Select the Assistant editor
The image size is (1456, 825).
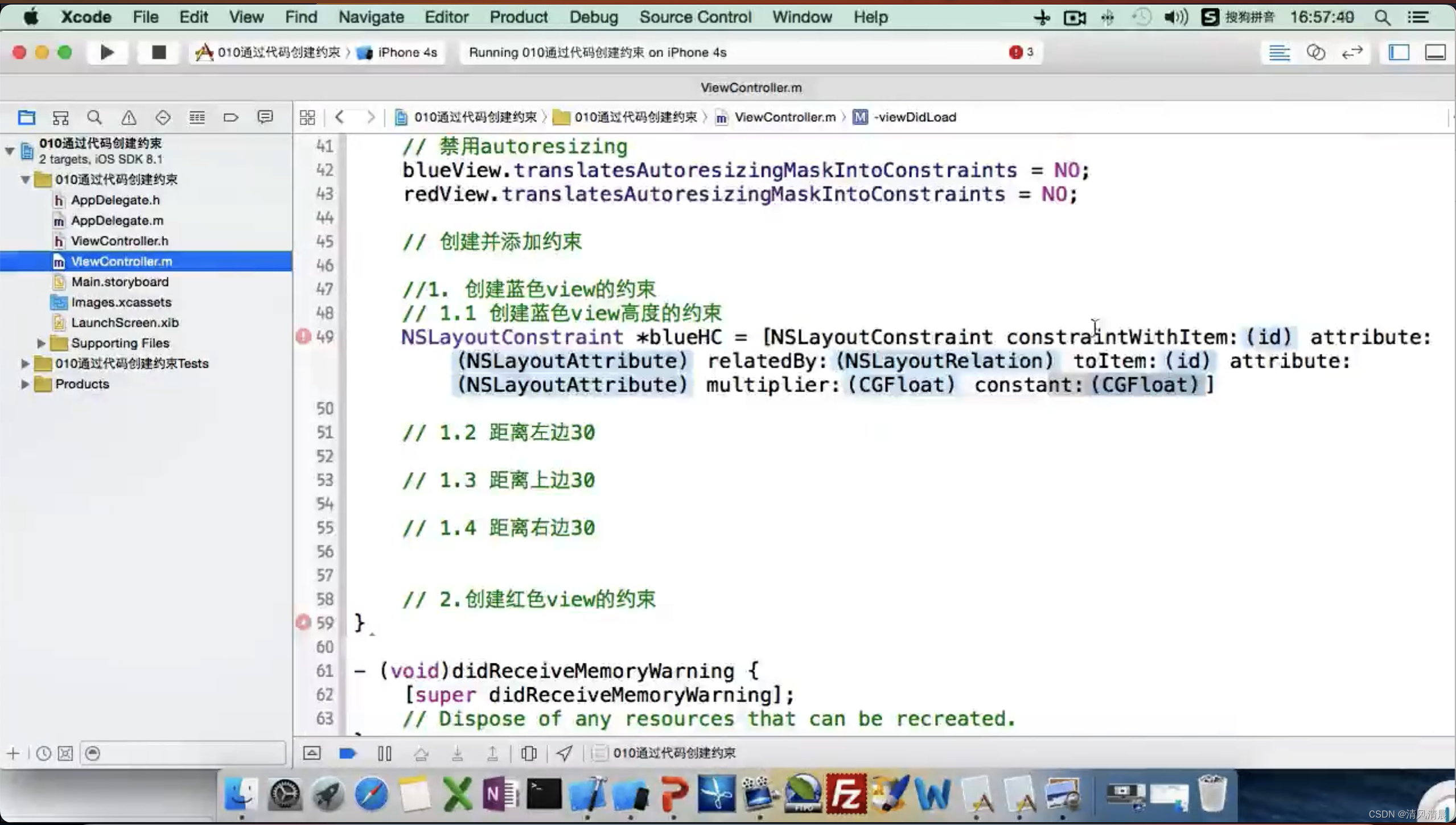[x=1315, y=52]
